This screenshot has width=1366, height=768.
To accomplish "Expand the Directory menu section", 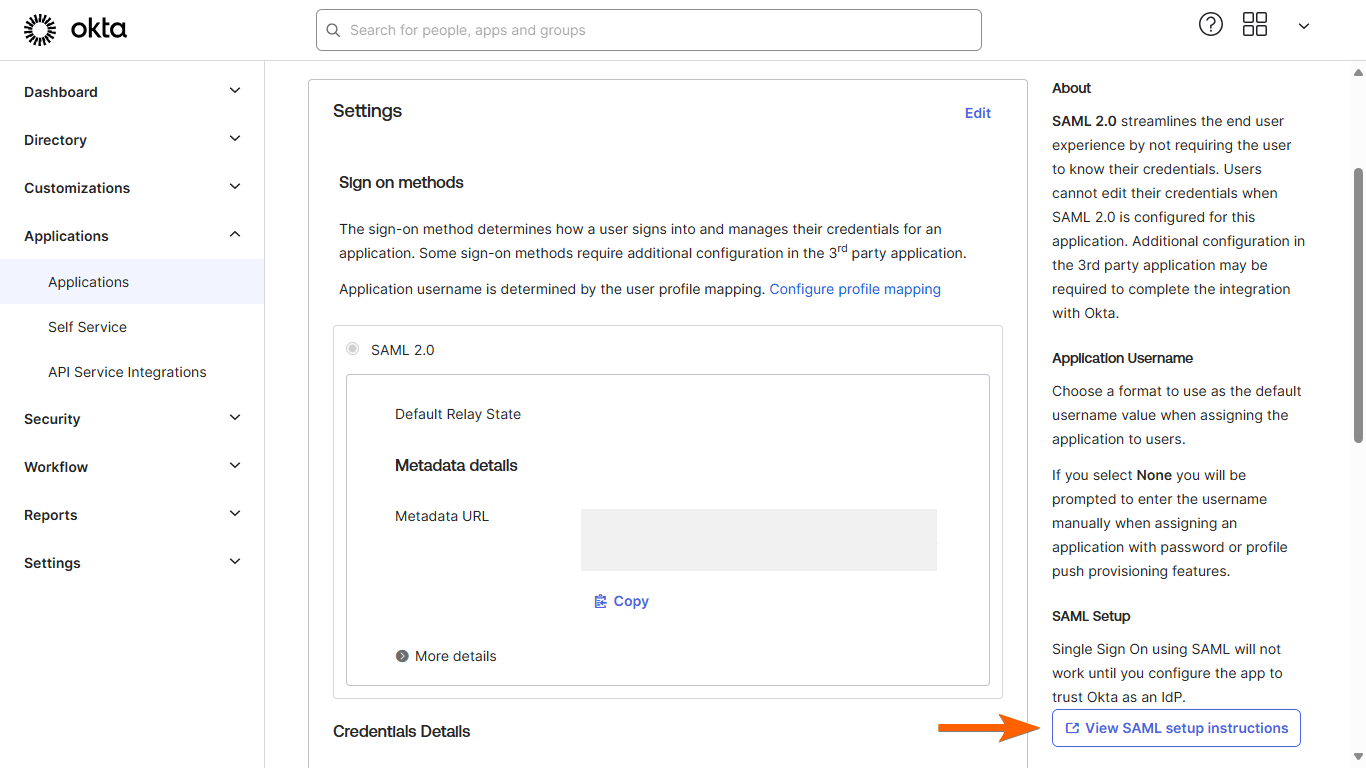I will point(235,139).
